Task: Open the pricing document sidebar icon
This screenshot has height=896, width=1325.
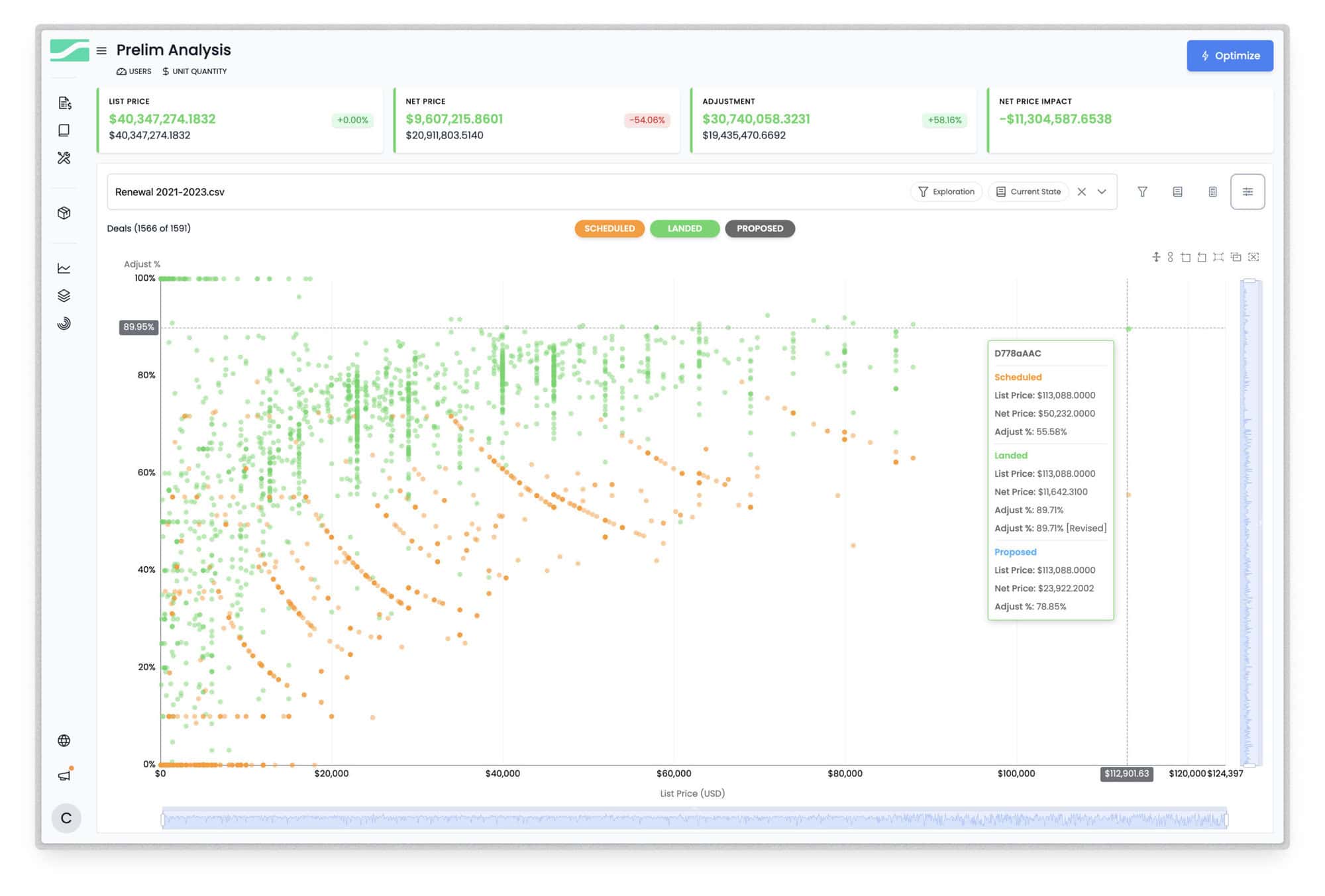Action: point(64,103)
